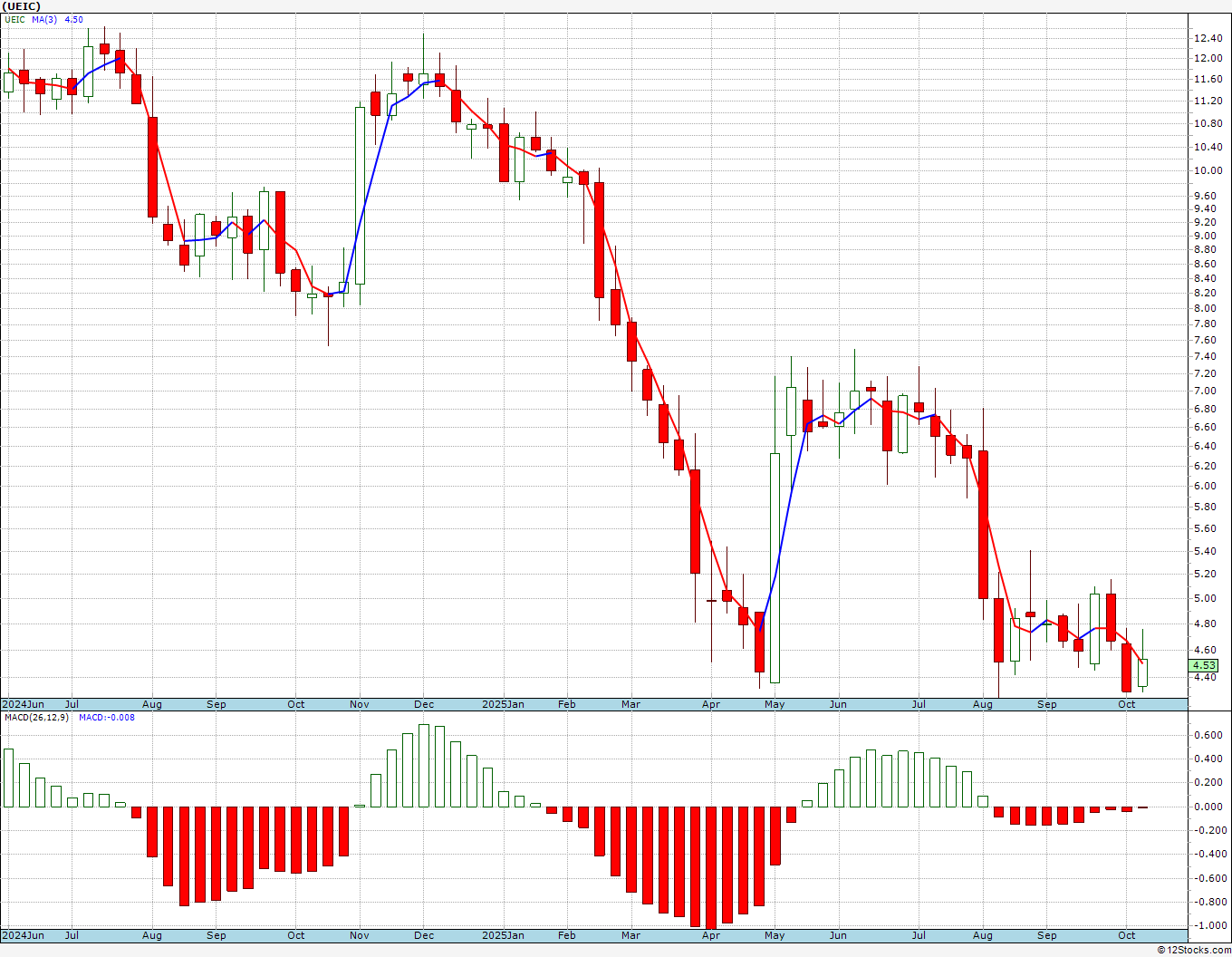Image resolution: width=1232 pixels, height=957 pixels.
Task: Click 2025Jan on the MACD panel date axis
Action: coord(503,935)
